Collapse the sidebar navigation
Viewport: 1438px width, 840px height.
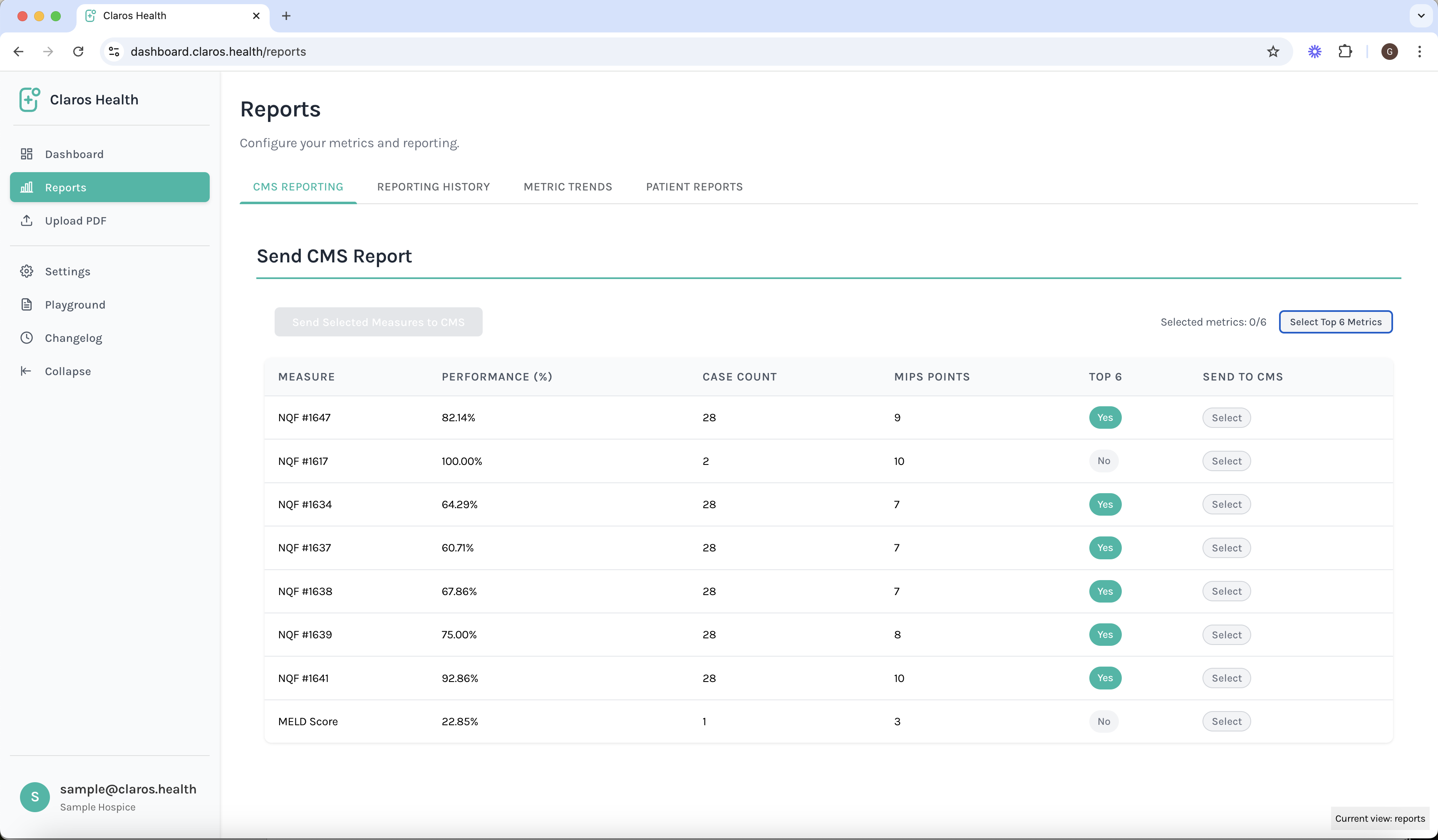(x=27, y=371)
